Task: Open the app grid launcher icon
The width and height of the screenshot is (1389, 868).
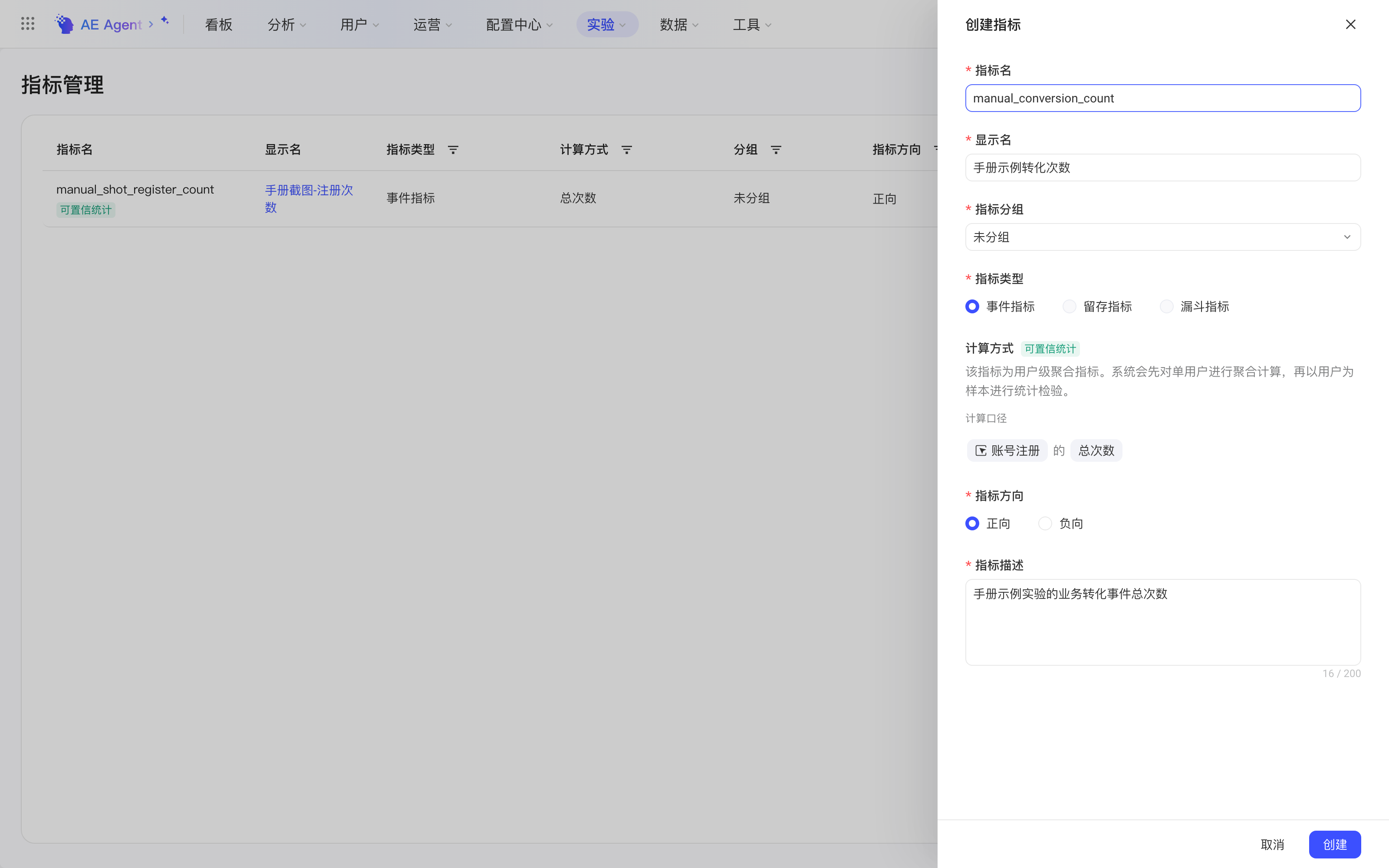Action: [x=27, y=23]
